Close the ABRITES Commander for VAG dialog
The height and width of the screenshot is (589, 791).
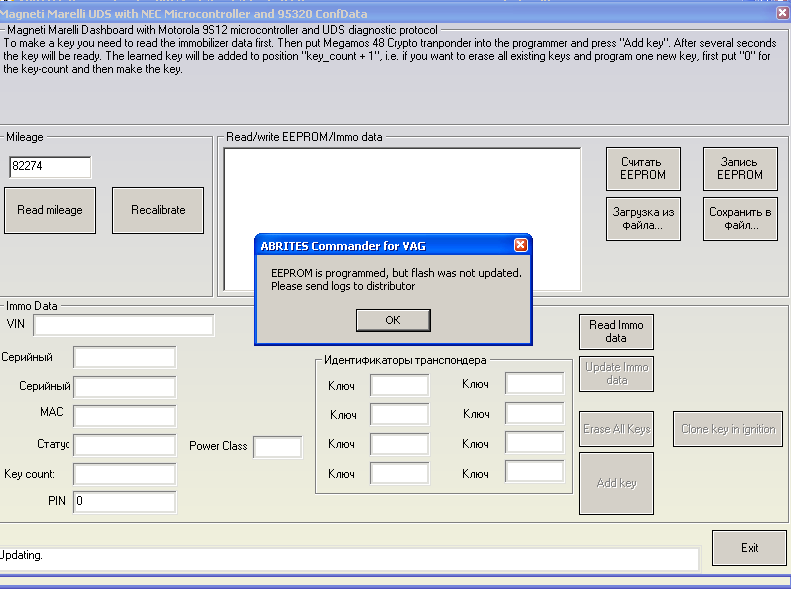click(x=521, y=245)
